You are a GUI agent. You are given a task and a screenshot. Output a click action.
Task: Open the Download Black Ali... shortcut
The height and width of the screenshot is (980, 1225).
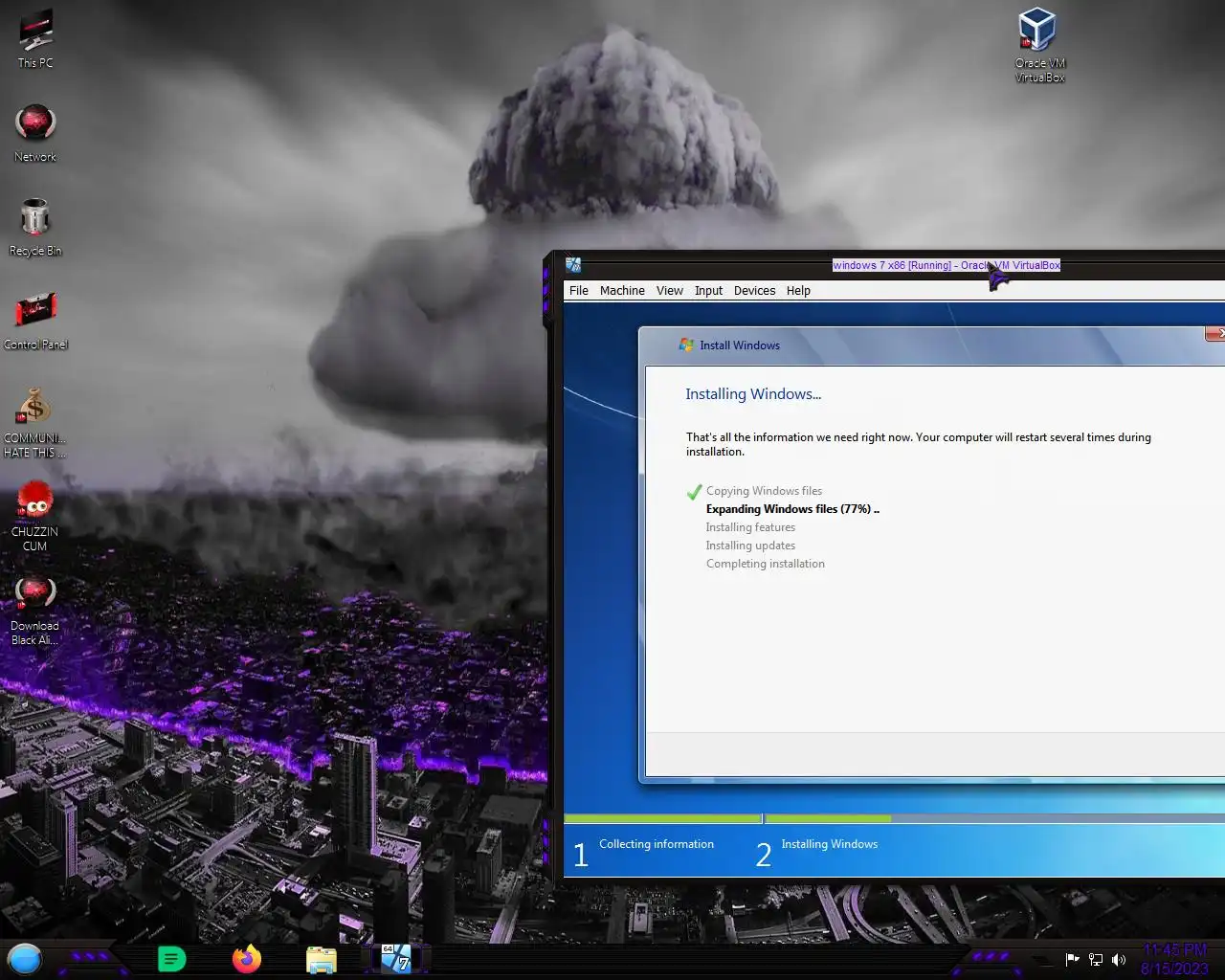[35, 609]
